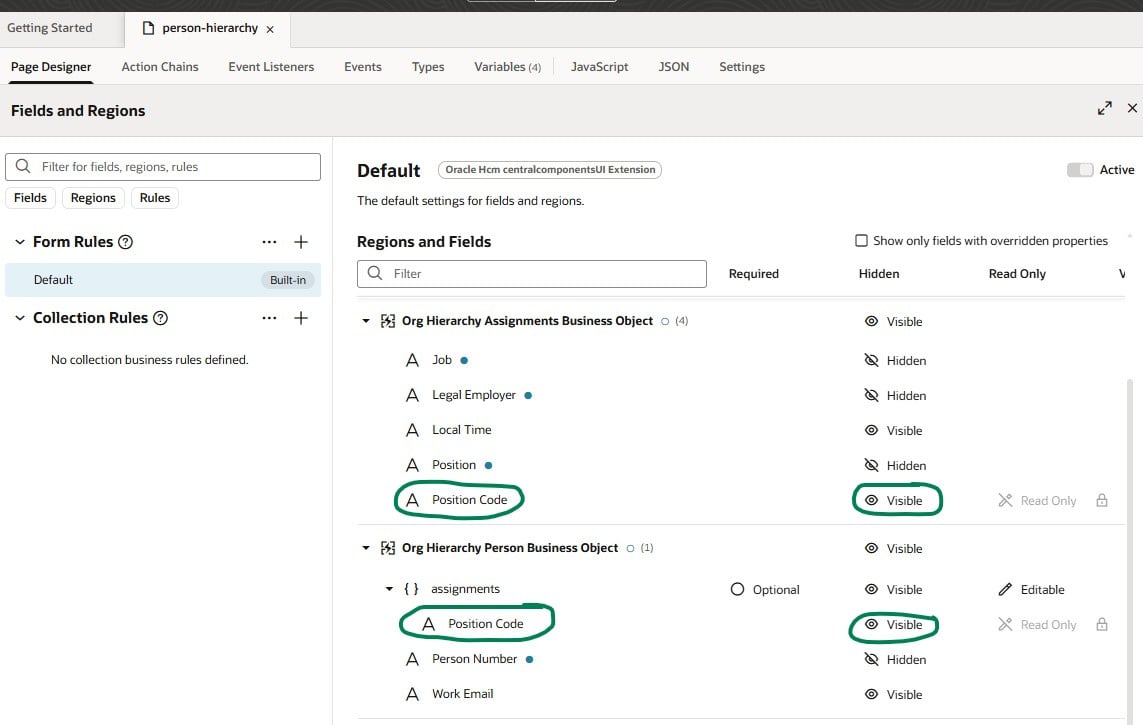Toggle visibility of Legal Employer field

pos(895,396)
